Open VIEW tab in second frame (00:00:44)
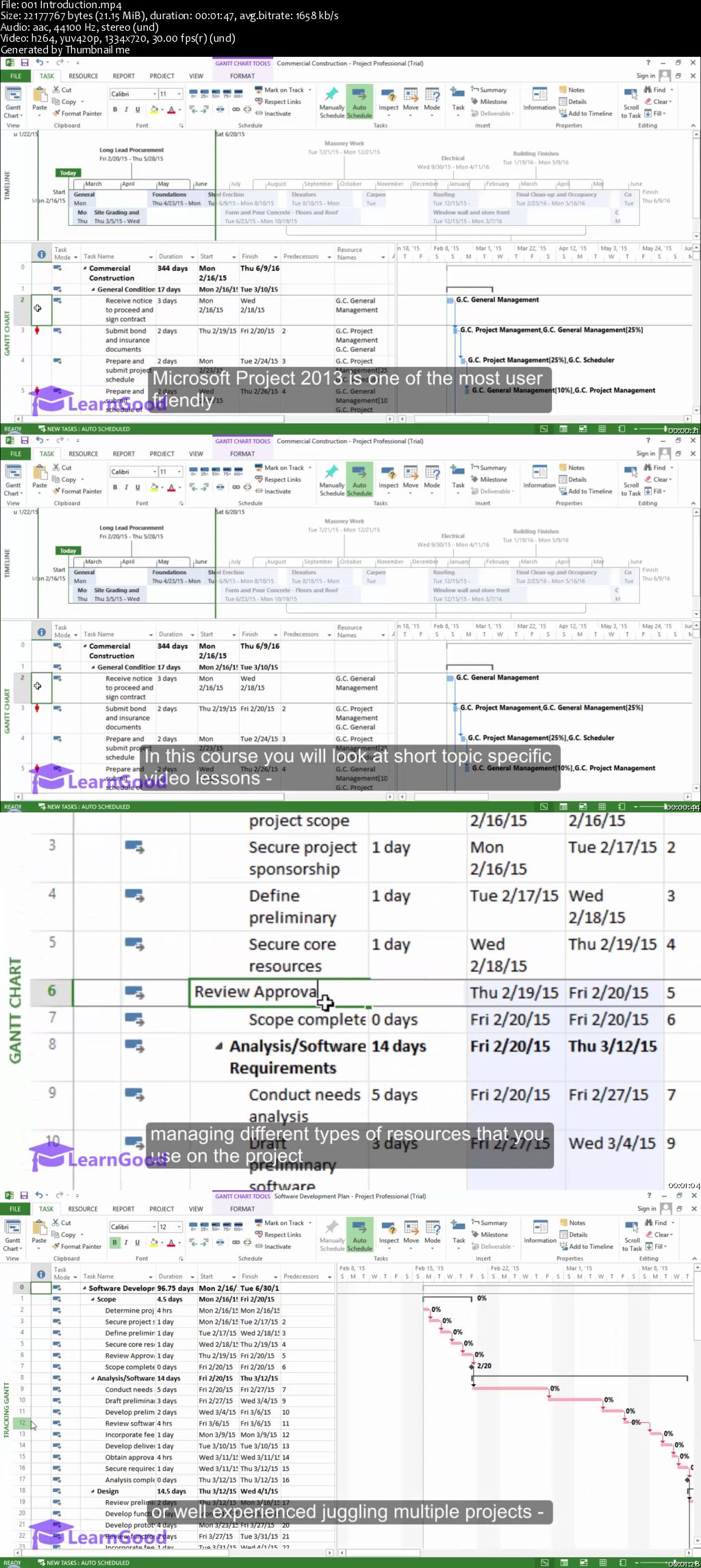This screenshot has width=701, height=1568. click(x=196, y=454)
